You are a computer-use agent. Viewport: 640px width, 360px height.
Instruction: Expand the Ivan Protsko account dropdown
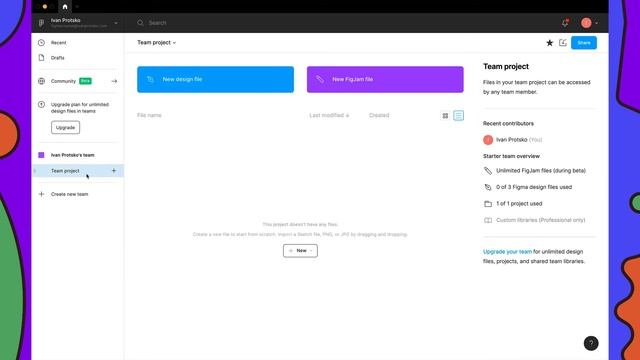(116, 23)
